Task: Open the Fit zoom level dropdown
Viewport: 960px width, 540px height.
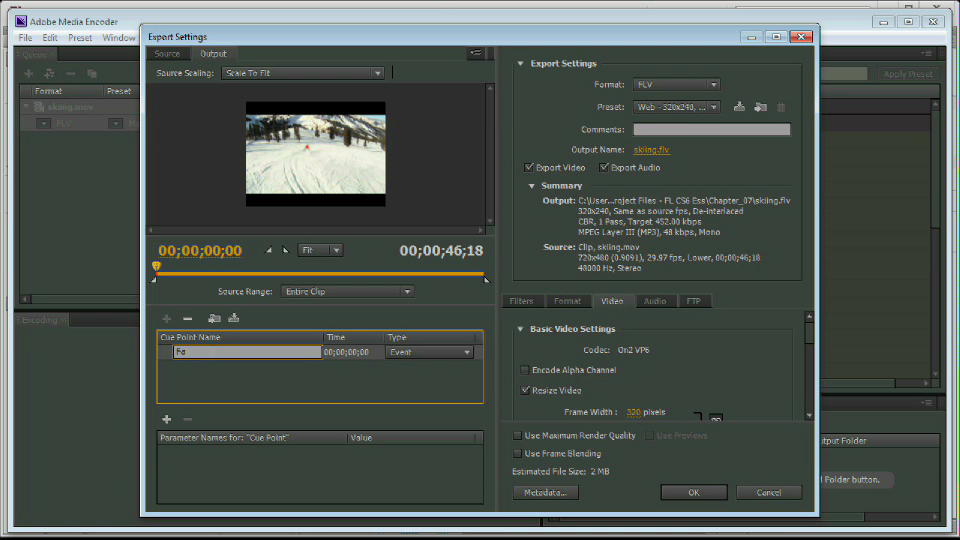Action: 320,250
